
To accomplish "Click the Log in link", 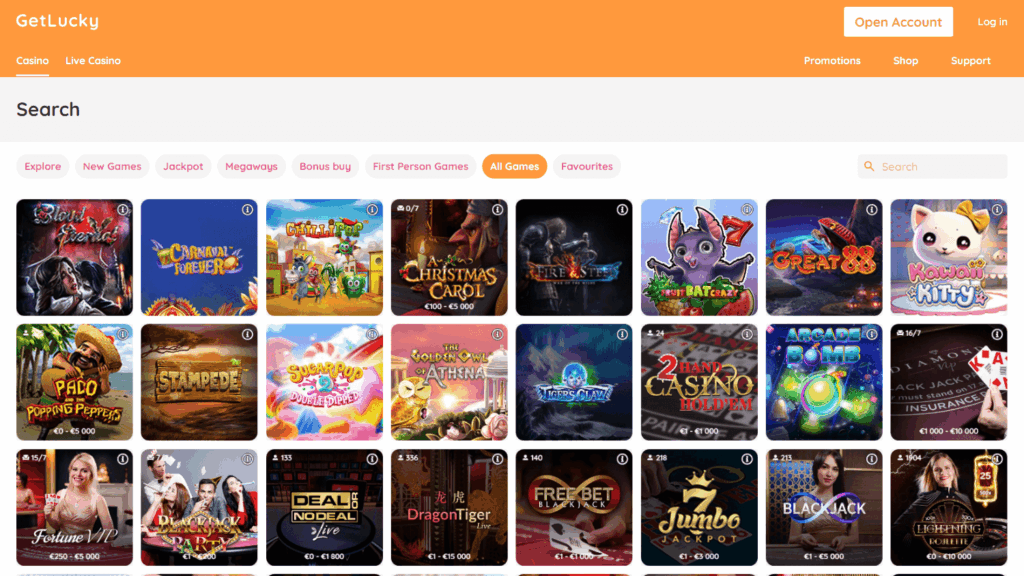I will [992, 22].
